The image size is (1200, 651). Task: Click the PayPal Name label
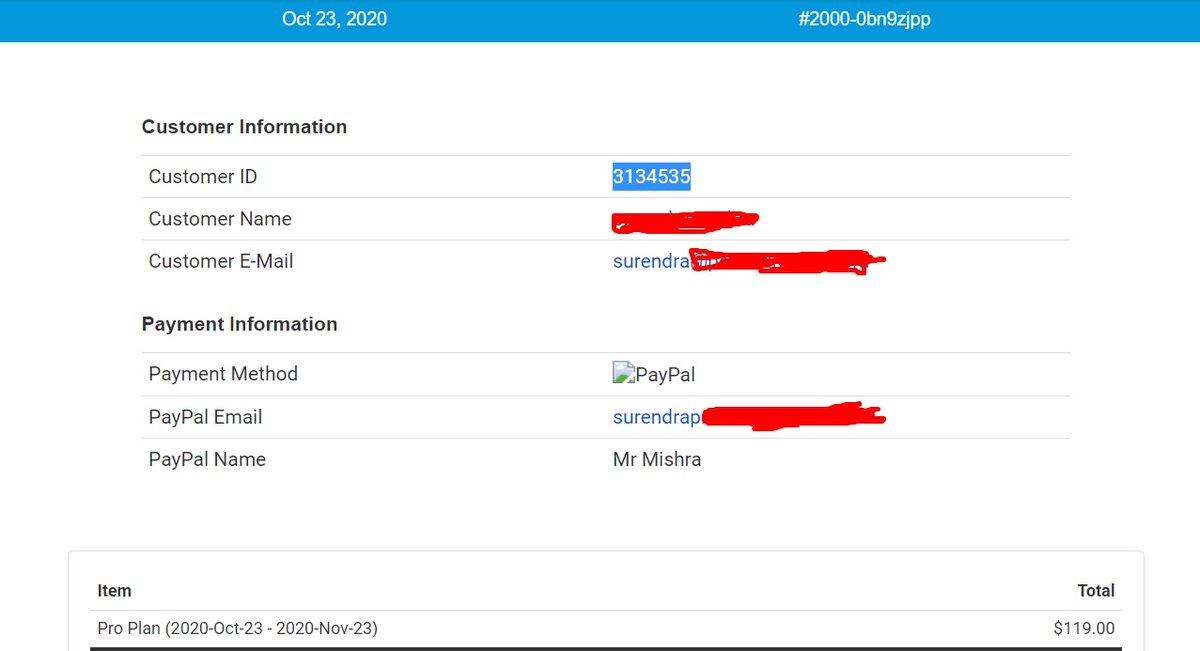pyautogui.click(x=207, y=460)
